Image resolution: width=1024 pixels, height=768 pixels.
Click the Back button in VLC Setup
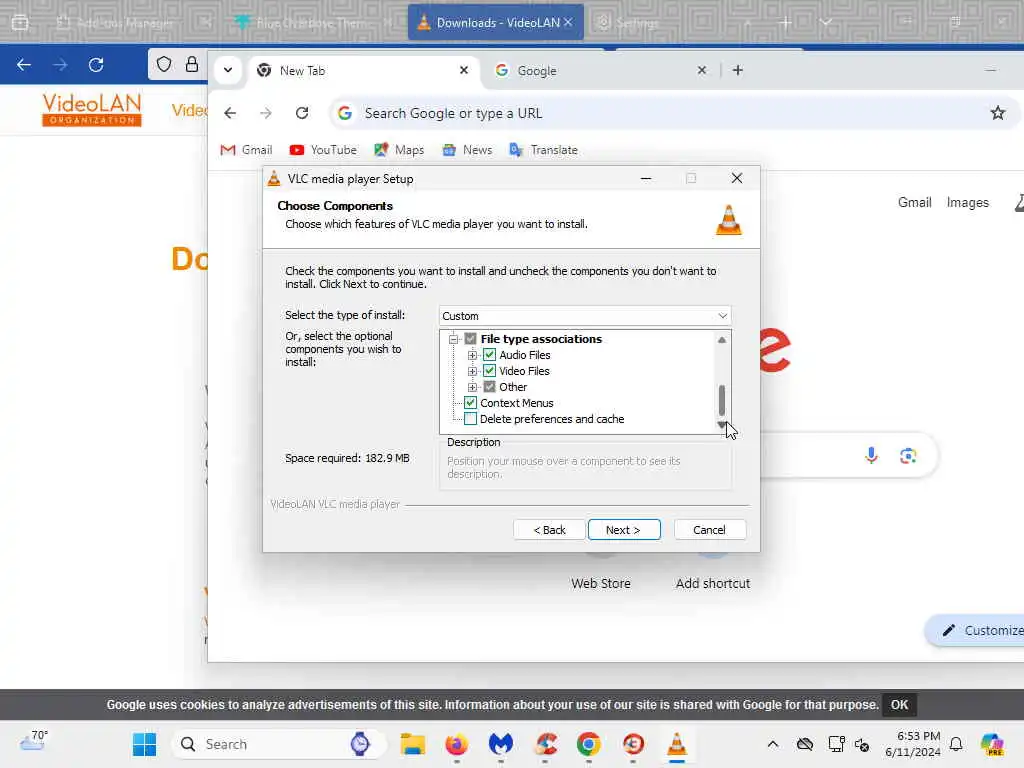tap(549, 530)
